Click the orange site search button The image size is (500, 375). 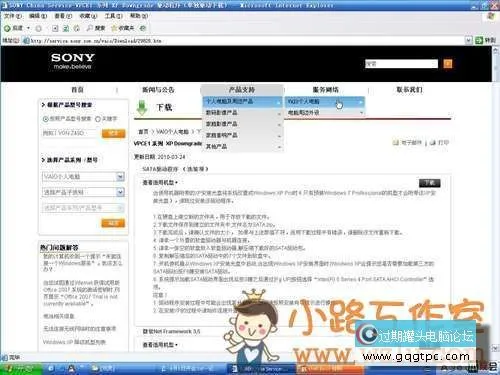pyautogui.click(x=448, y=64)
